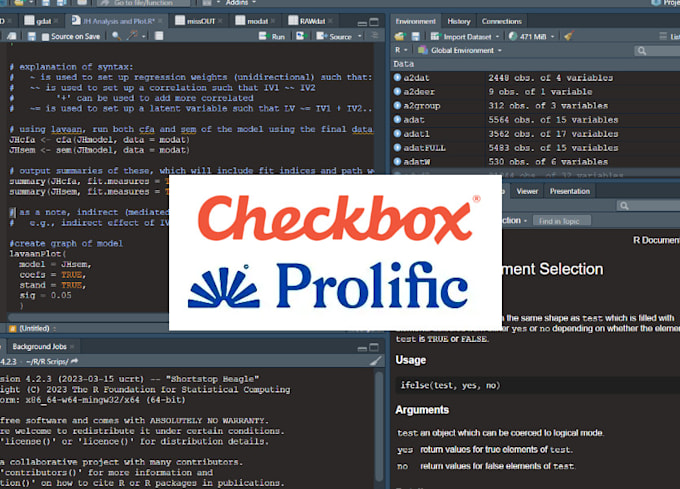Open the Presentation tab
The height and width of the screenshot is (489, 680).
569,191
